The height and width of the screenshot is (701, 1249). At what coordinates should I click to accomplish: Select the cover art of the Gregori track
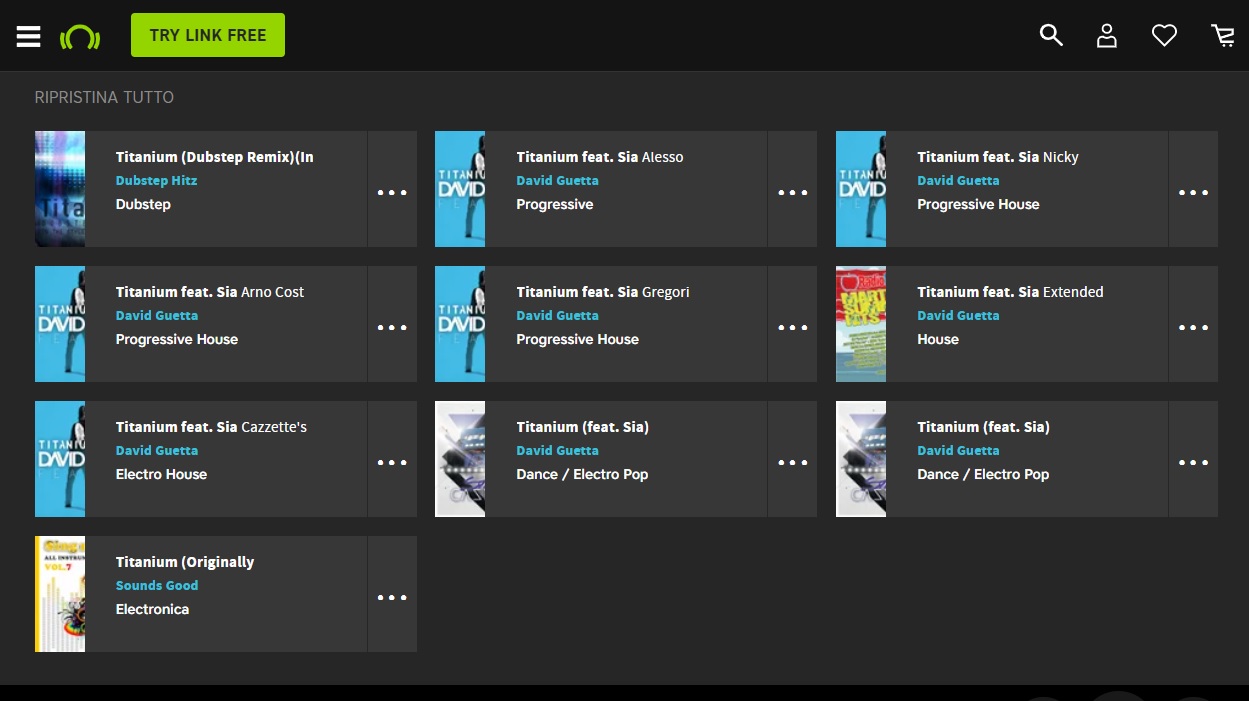pos(460,324)
